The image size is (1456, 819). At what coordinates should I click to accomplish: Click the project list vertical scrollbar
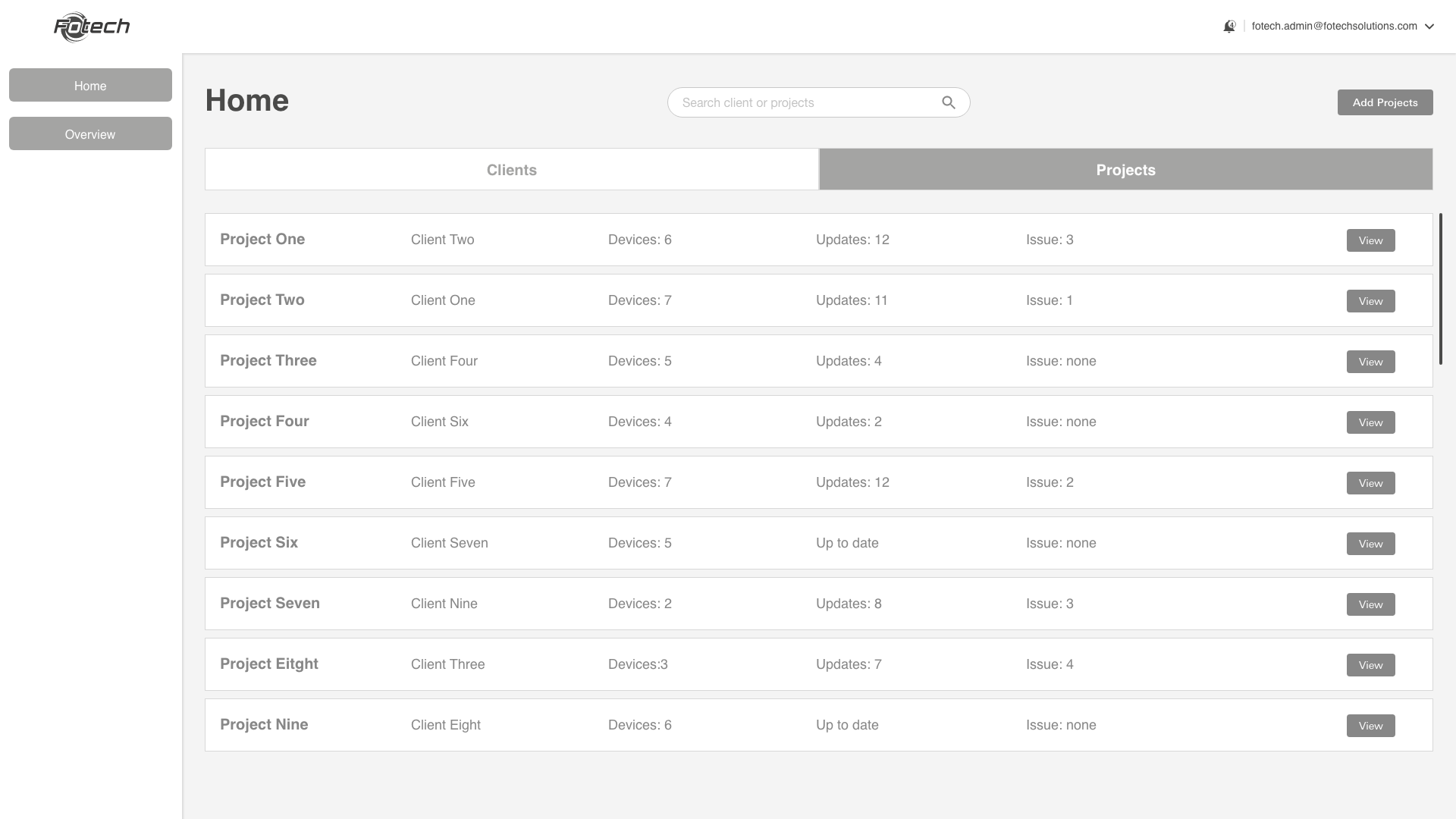click(x=1440, y=288)
